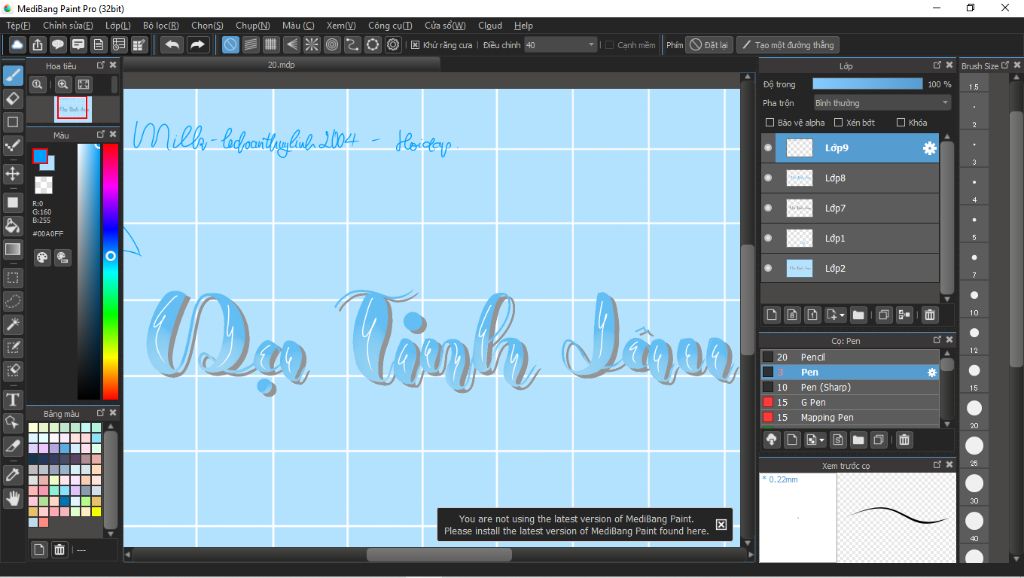This screenshot has width=1024, height=578.
Task: Select the Lasso tool
Action: pos(12,301)
